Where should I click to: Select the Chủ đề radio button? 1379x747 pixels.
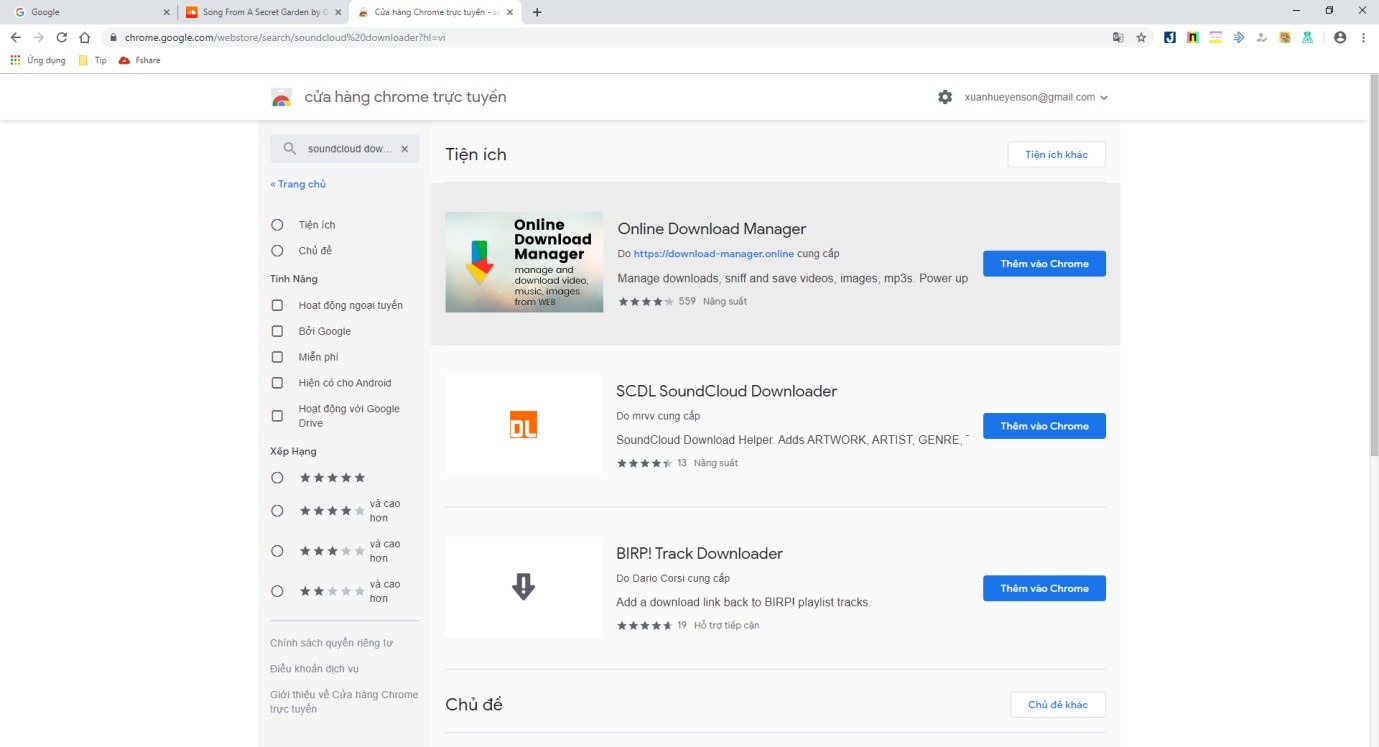(x=277, y=251)
